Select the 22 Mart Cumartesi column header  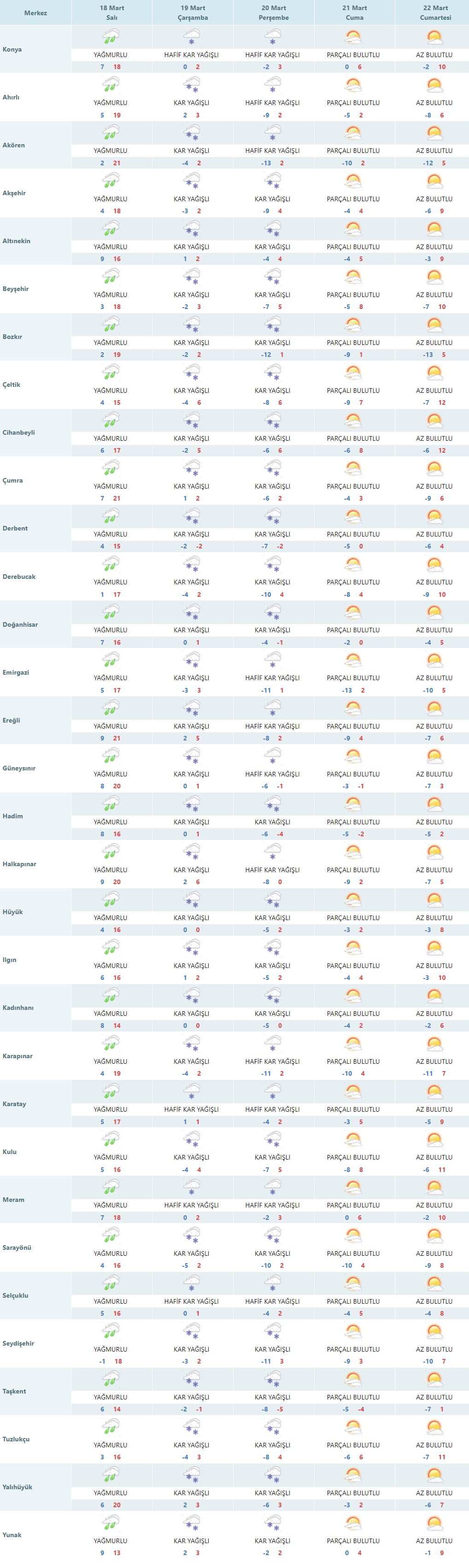click(x=435, y=13)
